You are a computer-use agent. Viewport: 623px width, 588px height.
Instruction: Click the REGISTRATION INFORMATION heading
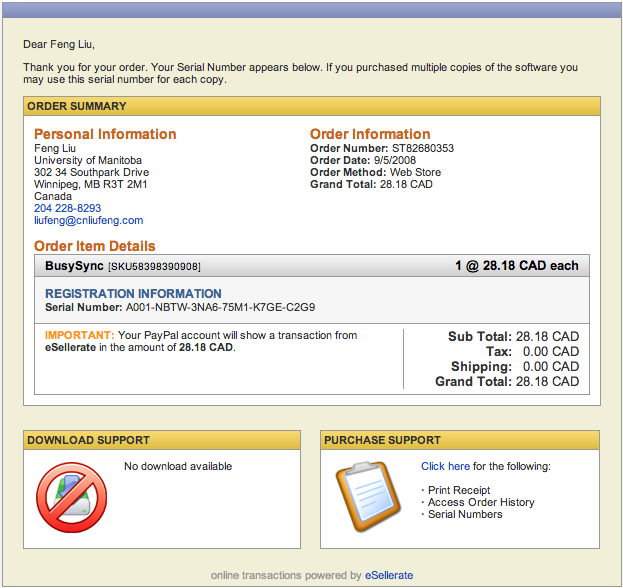[133, 294]
